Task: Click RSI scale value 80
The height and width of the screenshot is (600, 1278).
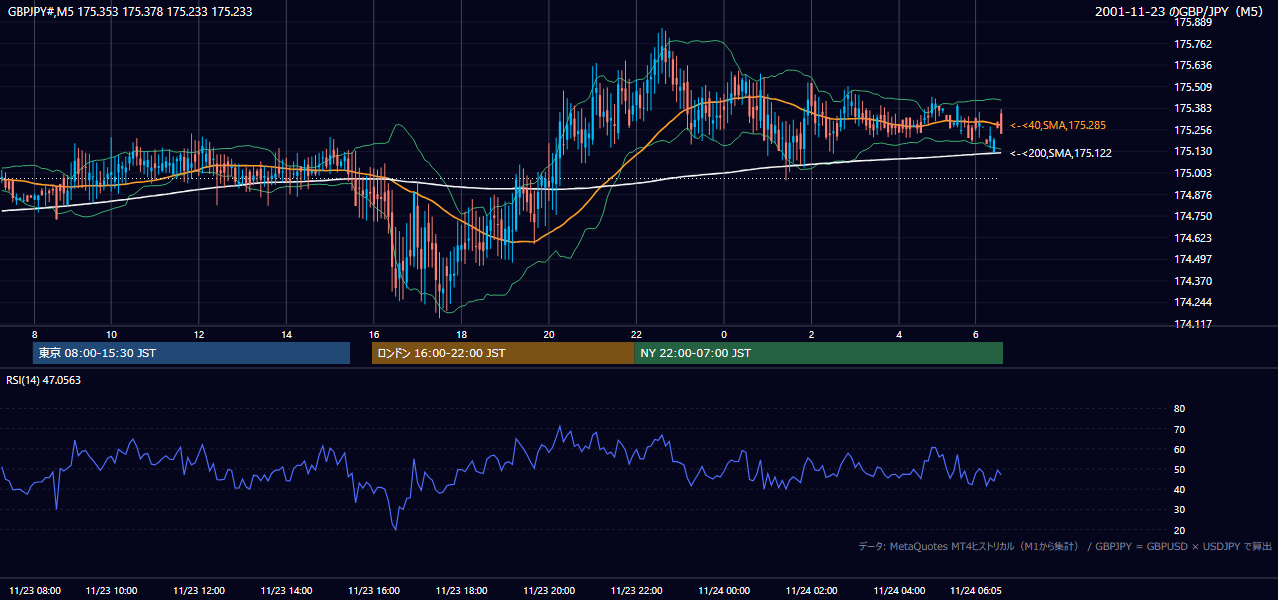Action: tap(1179, 409)
